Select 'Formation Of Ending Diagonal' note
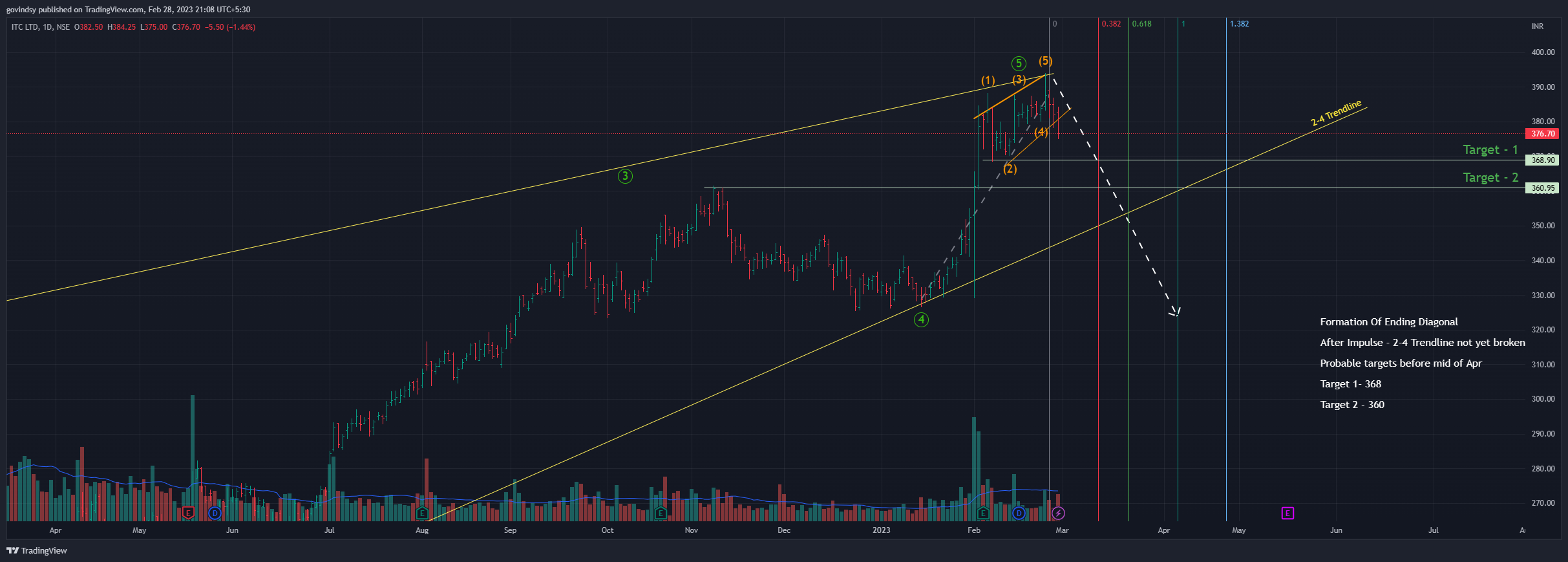 click(x=1389, y=322)
